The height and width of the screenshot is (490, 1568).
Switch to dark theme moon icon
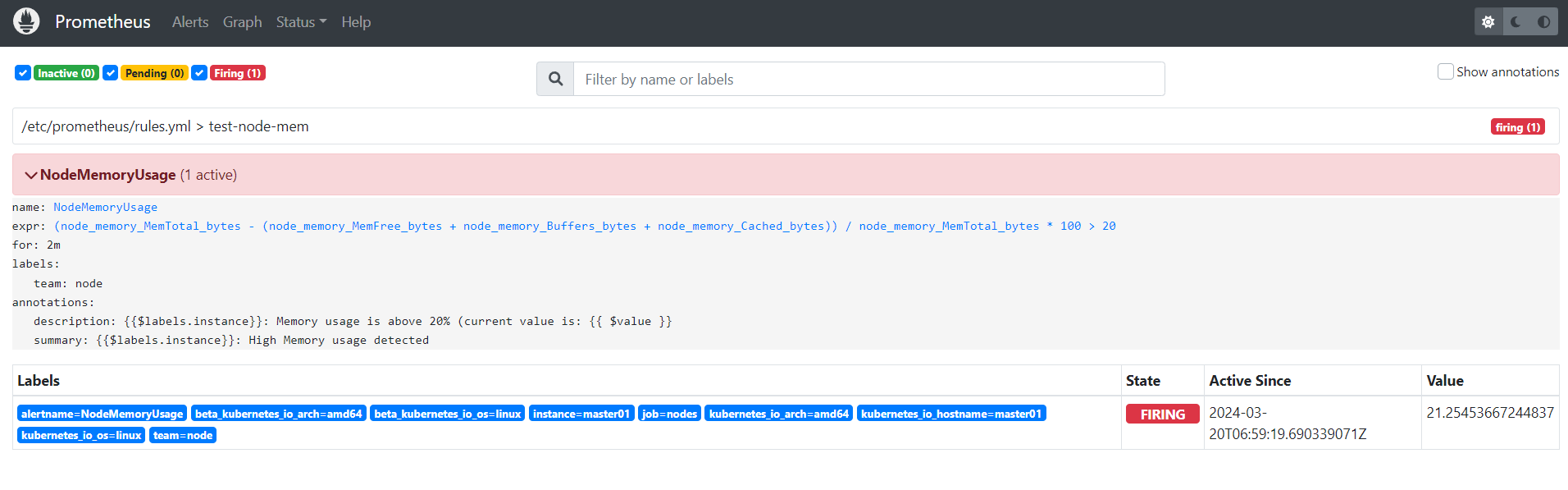[x=1516, y=22]
